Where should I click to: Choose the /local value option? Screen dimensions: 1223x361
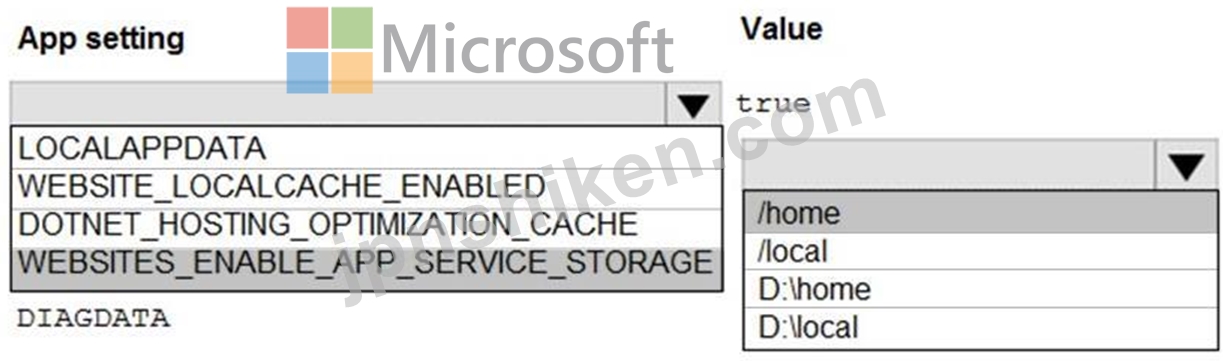click(x=979, y=250)
